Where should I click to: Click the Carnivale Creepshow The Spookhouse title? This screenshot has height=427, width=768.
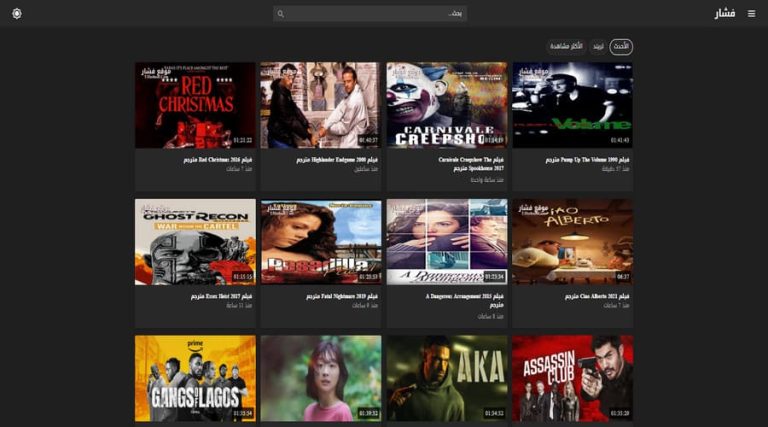click(x=471, y=164)
